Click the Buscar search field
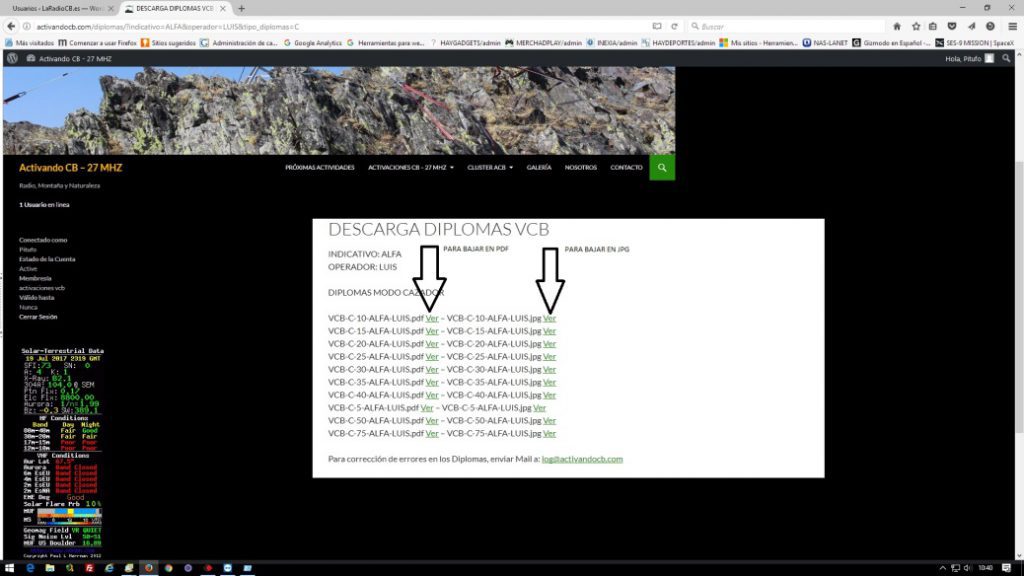This screenshot has width=1024, height=576. pyautogui.click(x=787, y=26)
